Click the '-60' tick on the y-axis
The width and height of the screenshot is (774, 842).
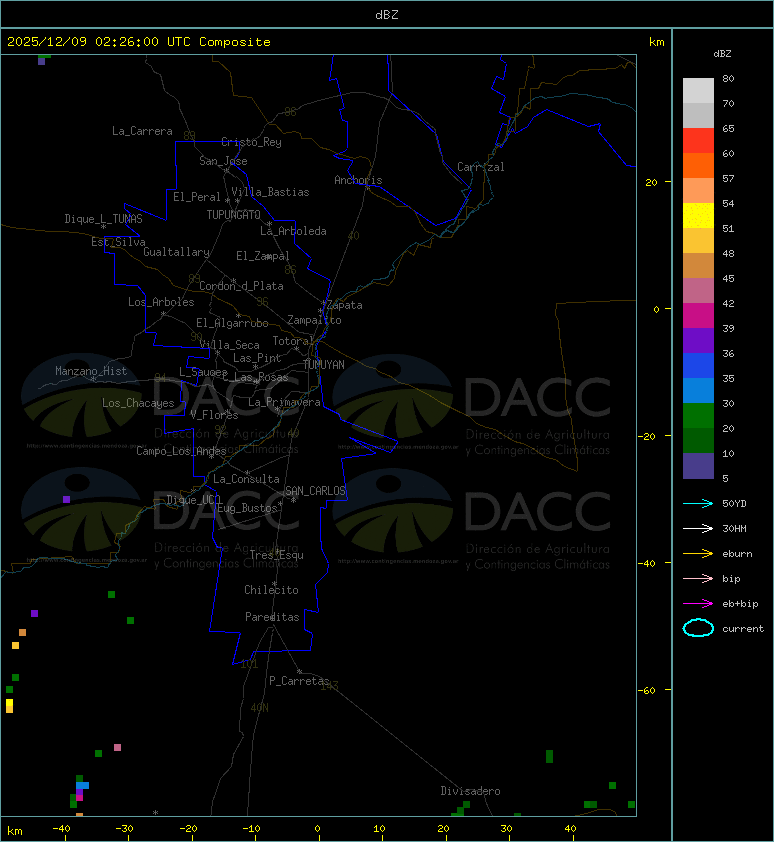click(x=647, y=690)
